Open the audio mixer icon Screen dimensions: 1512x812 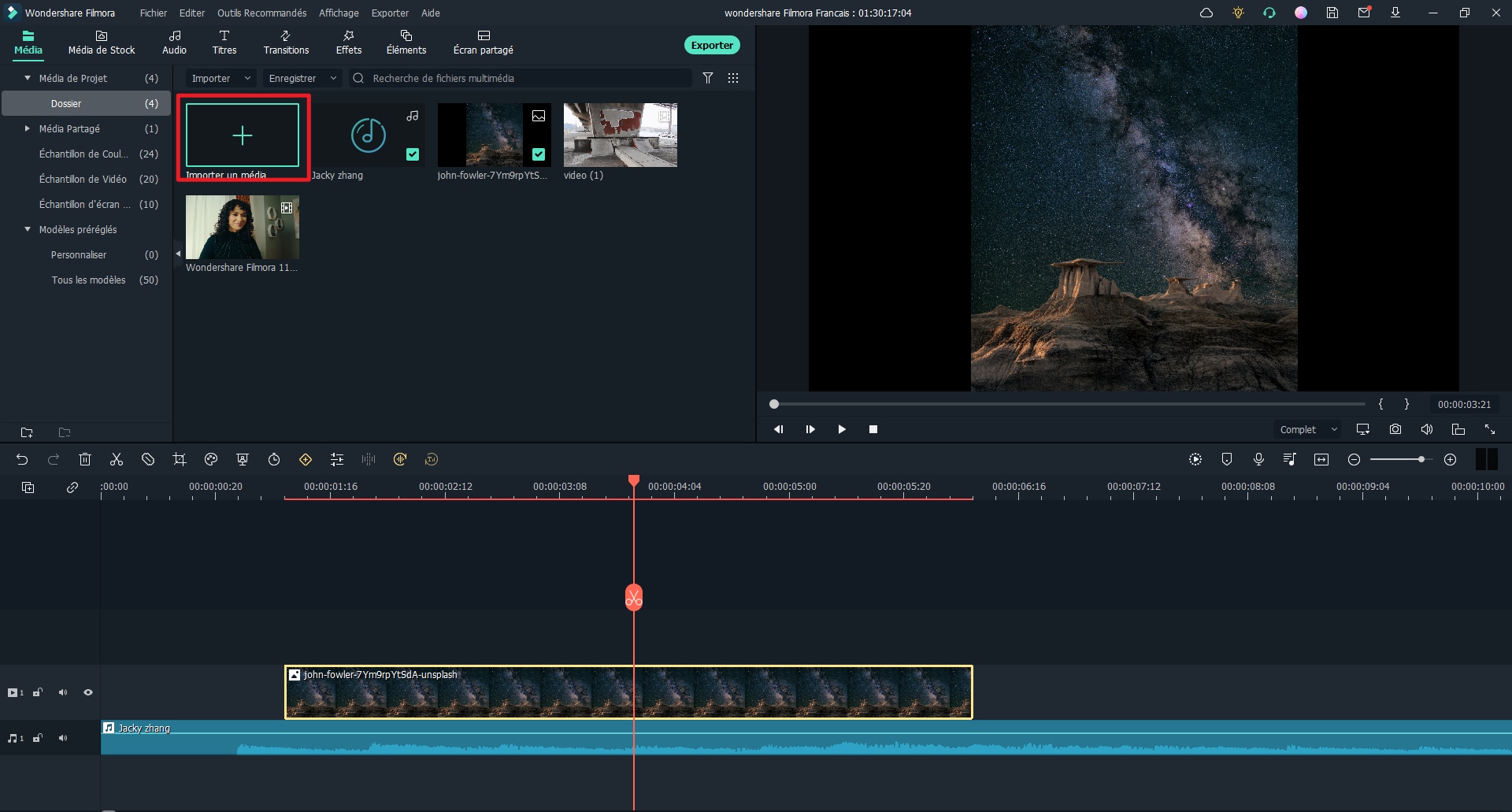1290,459
